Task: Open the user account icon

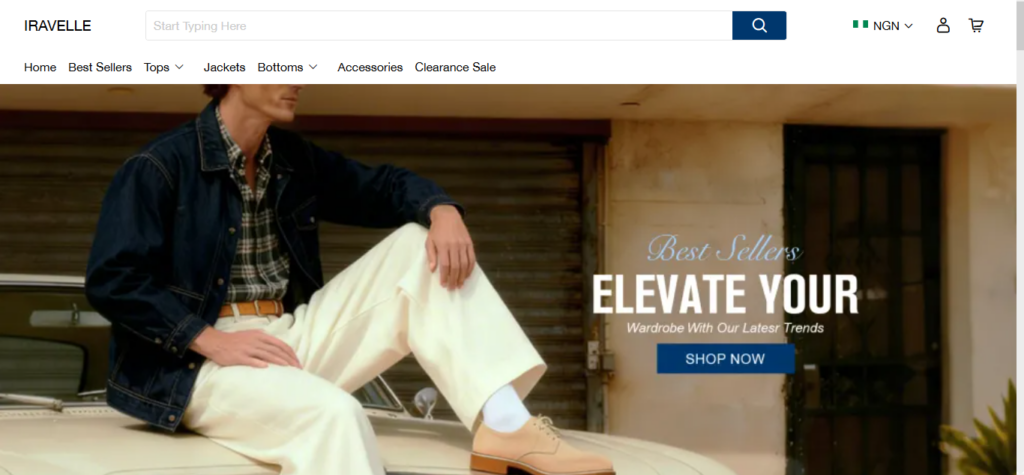Action: click(942, 25)
